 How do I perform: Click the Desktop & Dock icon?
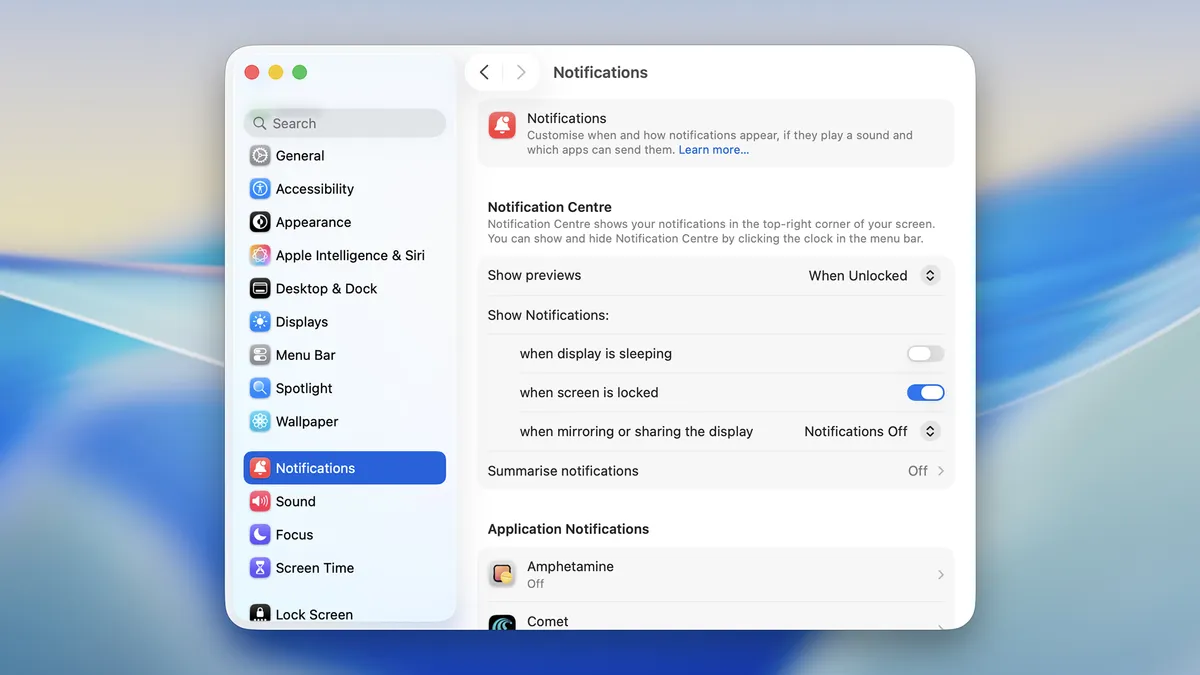tap(260, 288)
